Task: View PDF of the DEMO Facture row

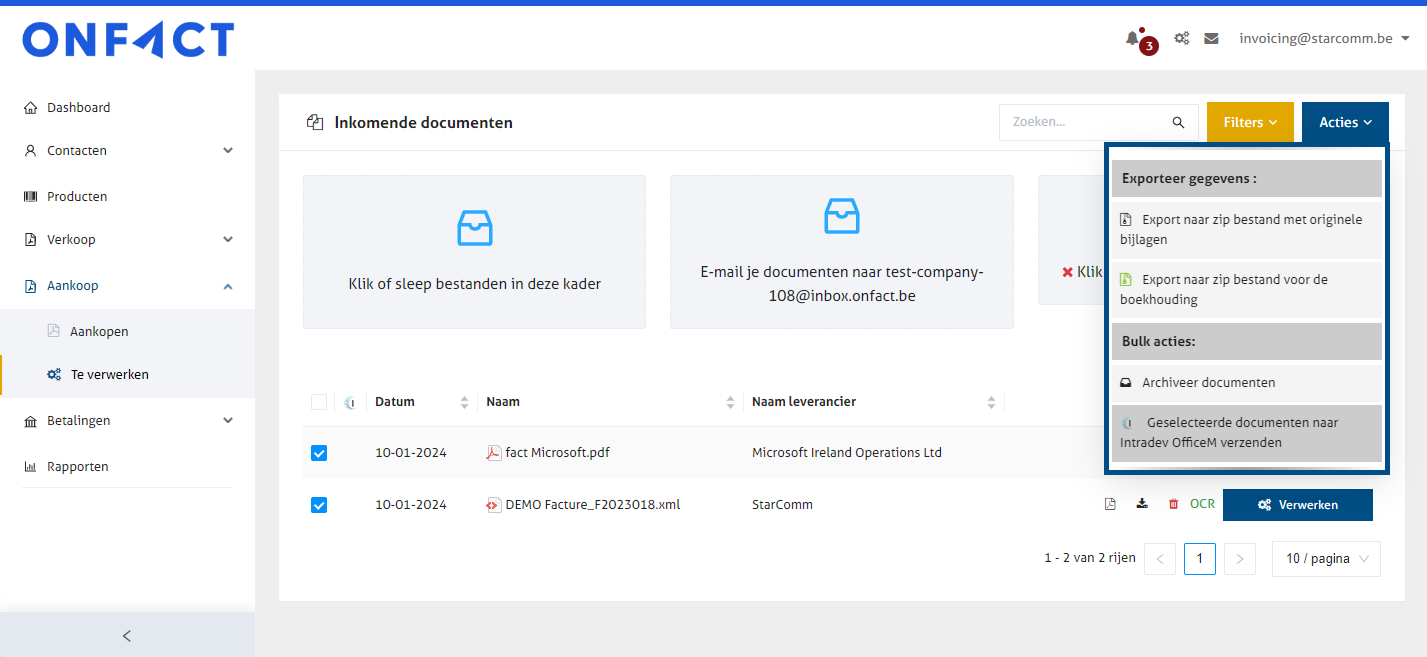Action: coord(1110,505)
